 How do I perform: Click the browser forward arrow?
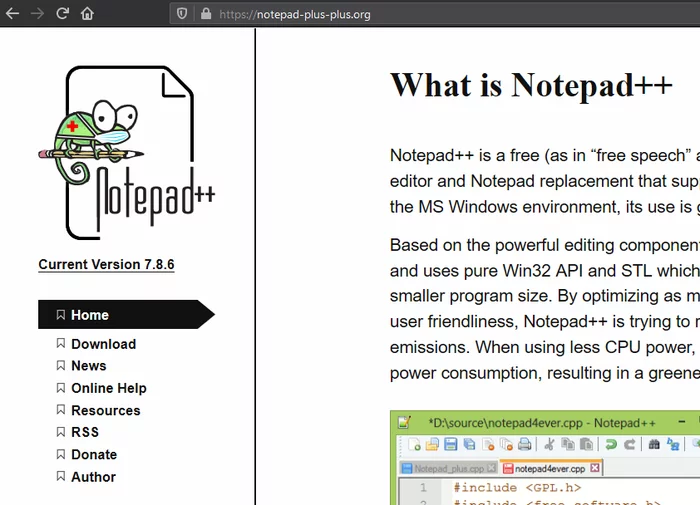point(38,13)
